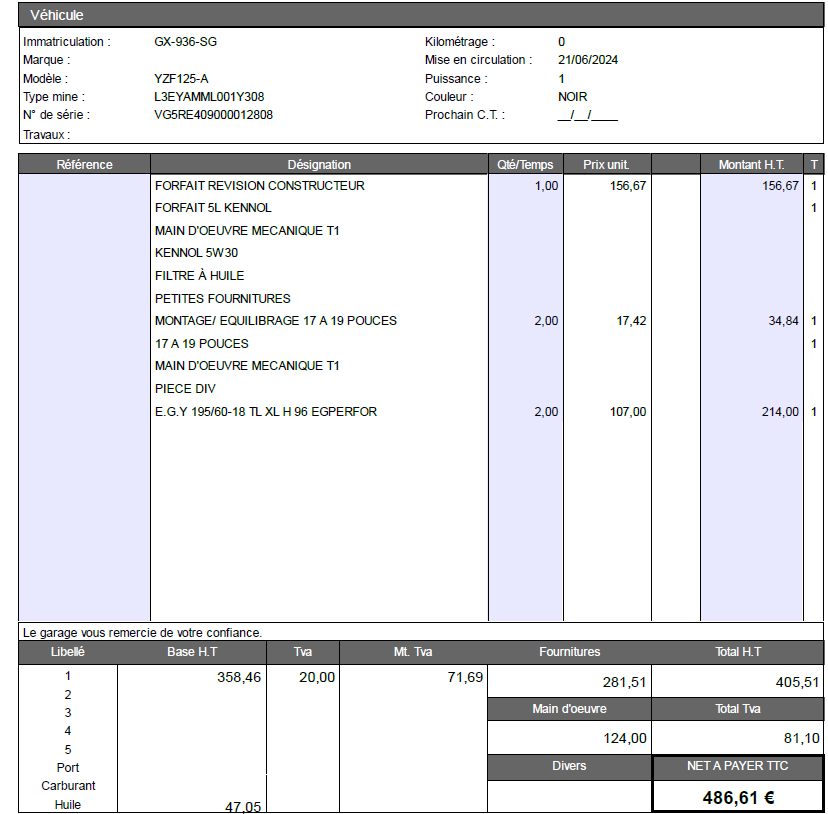Click the Mt. Tva value 71,69
The image size is (828, 814).
point(465,677)
